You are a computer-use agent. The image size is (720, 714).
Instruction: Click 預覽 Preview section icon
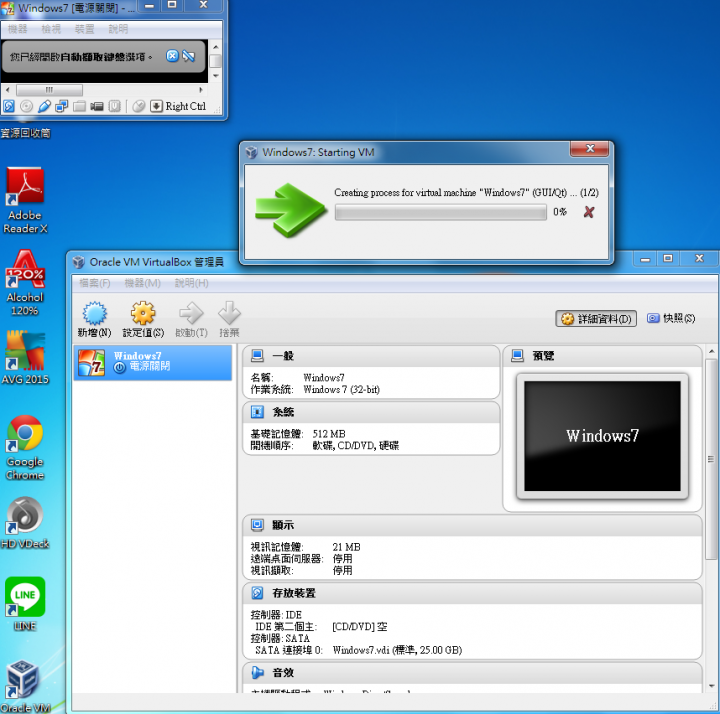[x=518, y=355]
